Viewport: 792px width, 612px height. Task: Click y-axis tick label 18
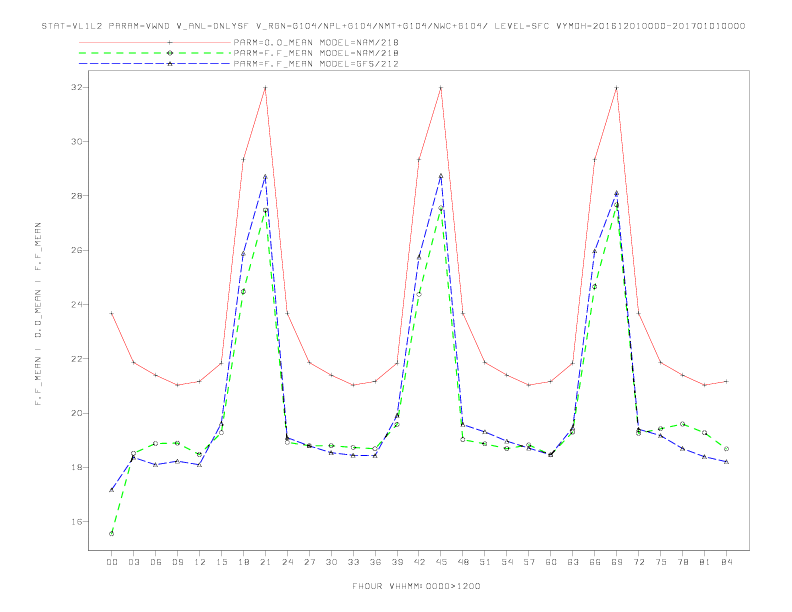click(76, 468)
